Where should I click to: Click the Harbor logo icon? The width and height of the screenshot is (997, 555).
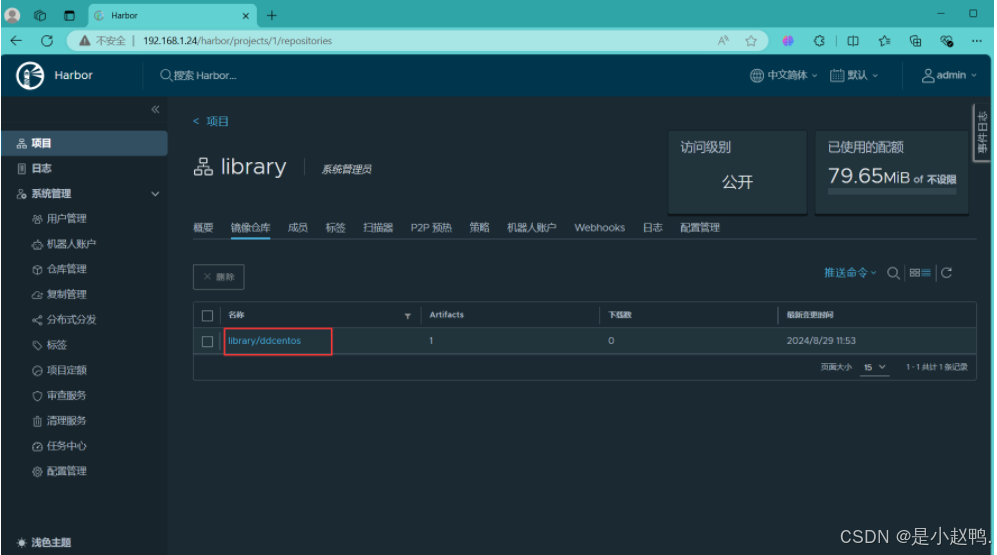click(x=30, y=76)
